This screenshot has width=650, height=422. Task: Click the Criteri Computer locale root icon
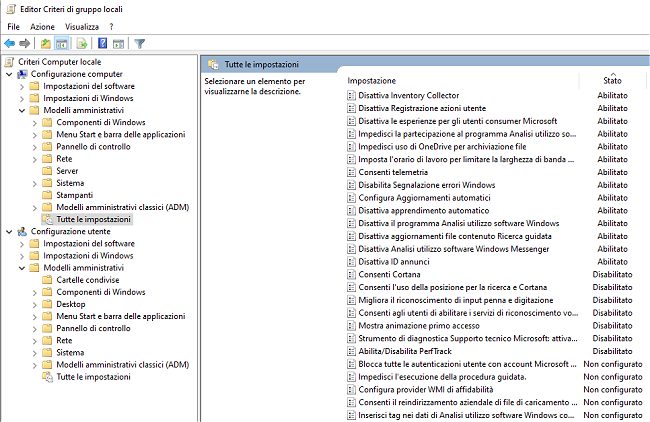(9, 62)
